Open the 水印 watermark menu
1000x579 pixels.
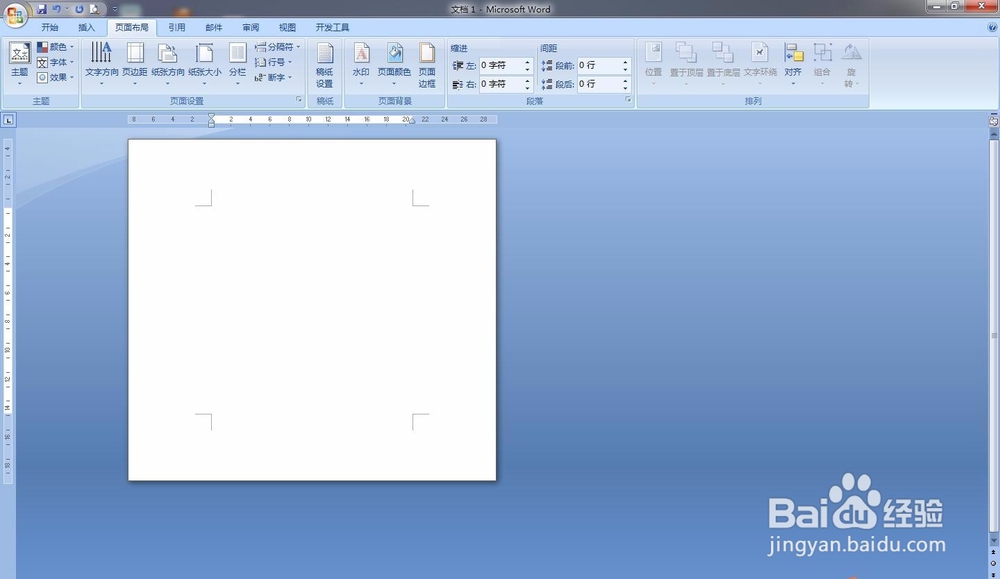click(361, 64)
